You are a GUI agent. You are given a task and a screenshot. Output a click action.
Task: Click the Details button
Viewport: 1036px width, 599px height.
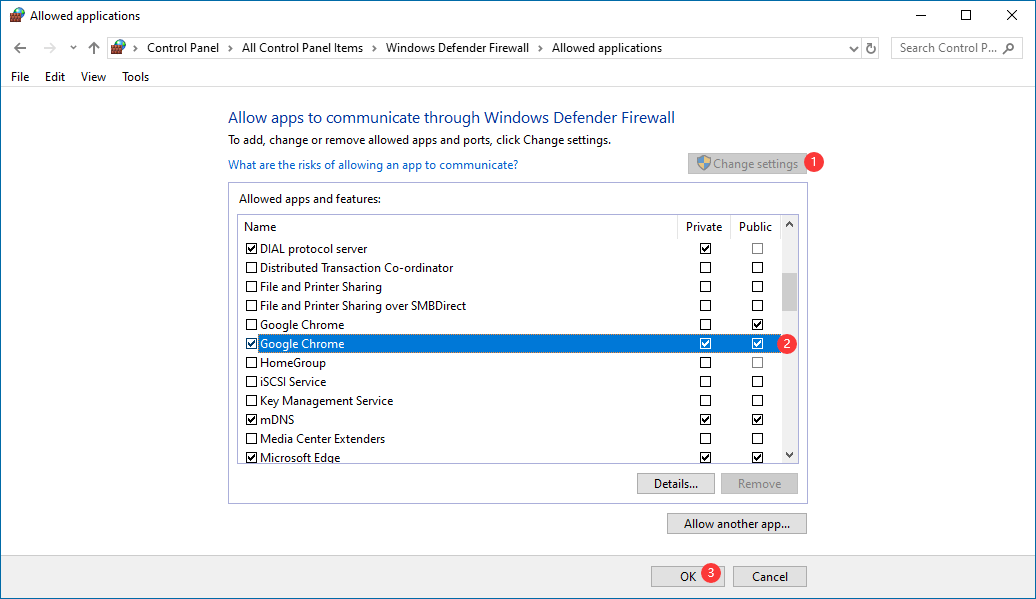(x=675, y=483)
